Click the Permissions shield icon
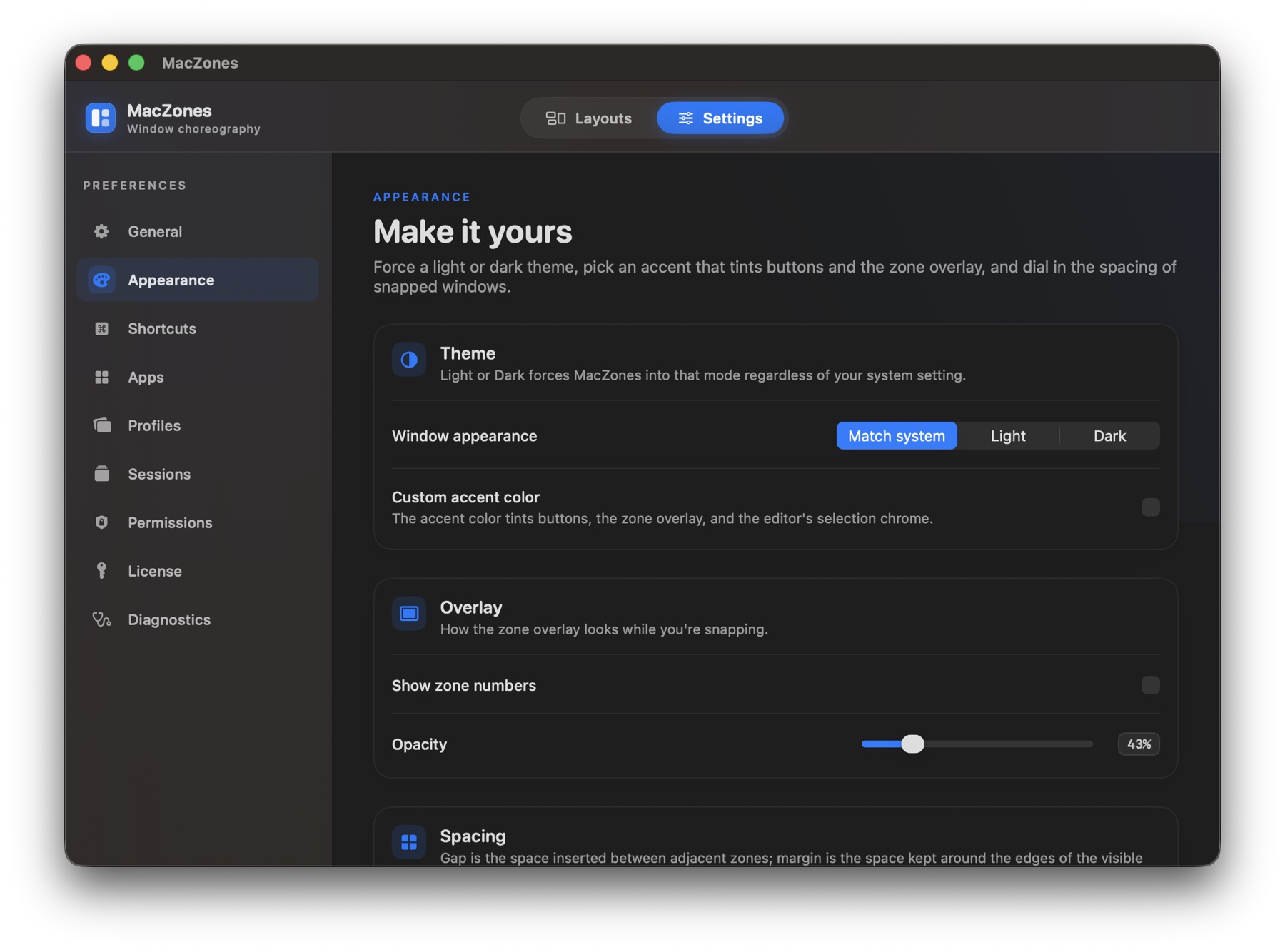 (101, 522)
